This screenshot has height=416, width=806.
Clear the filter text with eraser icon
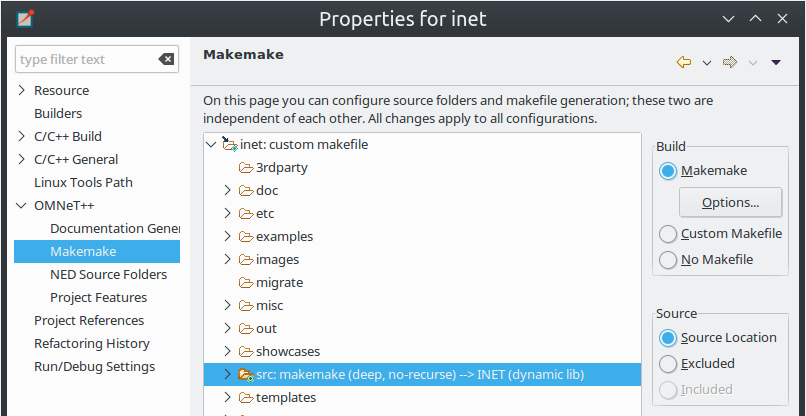pyautogui.click(x=166, y=59)
